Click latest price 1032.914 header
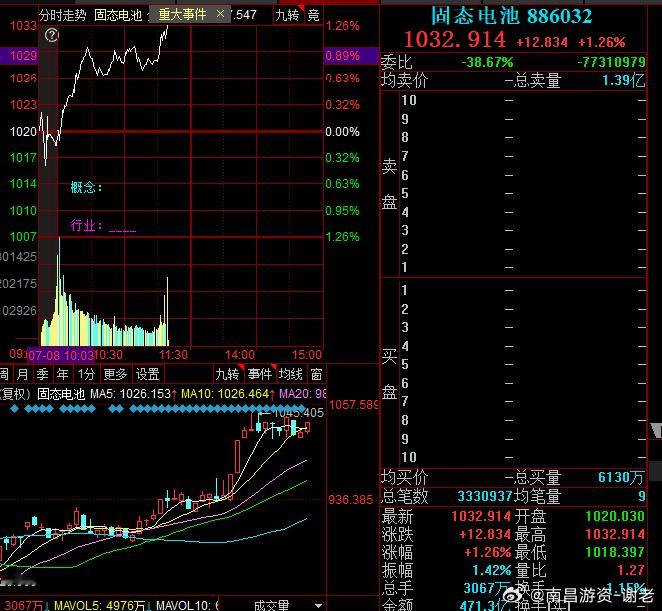The width and height of the screenshot is (662, 611). click(455, 40)
